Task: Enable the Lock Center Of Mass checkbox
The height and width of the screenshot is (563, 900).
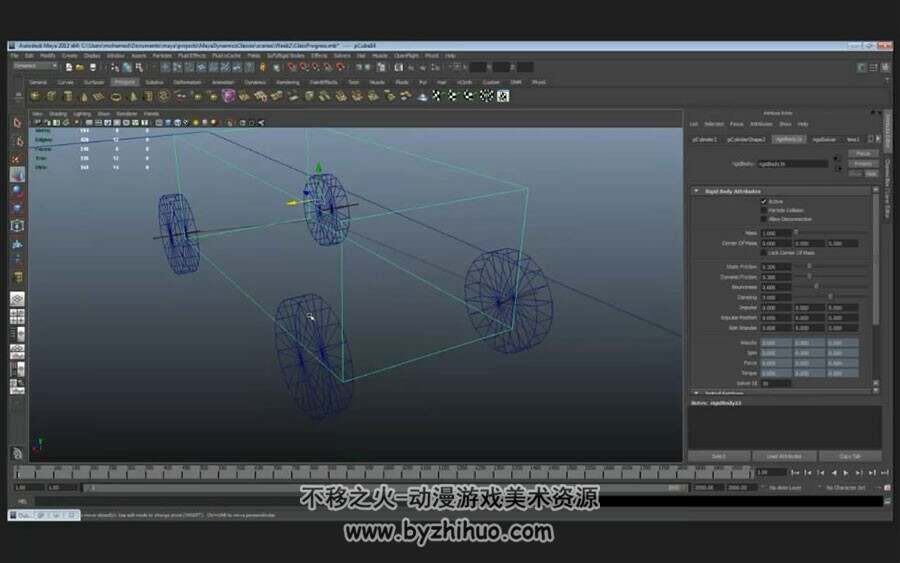Action: [763, 253]
